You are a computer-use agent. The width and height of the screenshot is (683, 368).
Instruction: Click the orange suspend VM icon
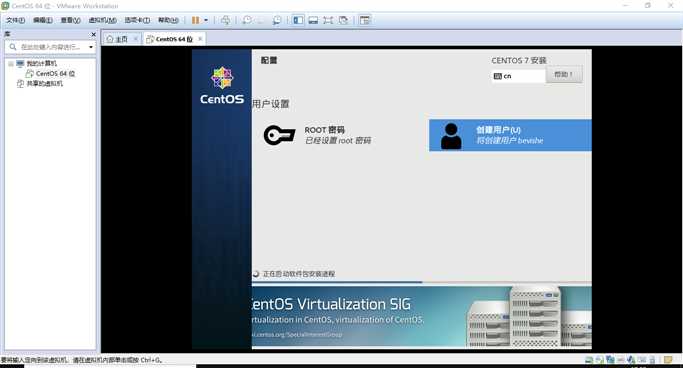(195, 20)
